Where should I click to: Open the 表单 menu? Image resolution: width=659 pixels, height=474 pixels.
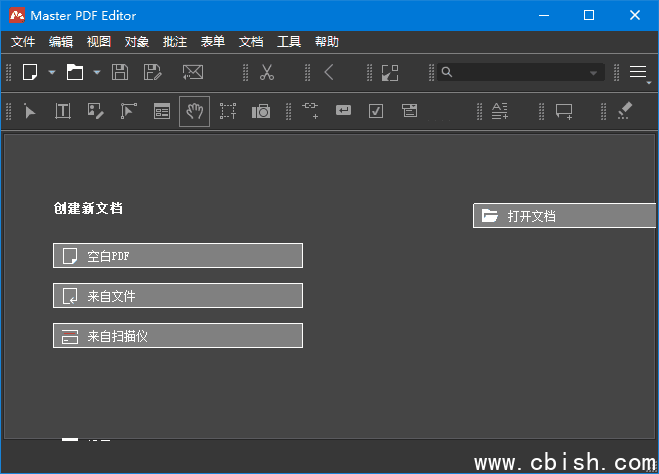coord(213,42)
